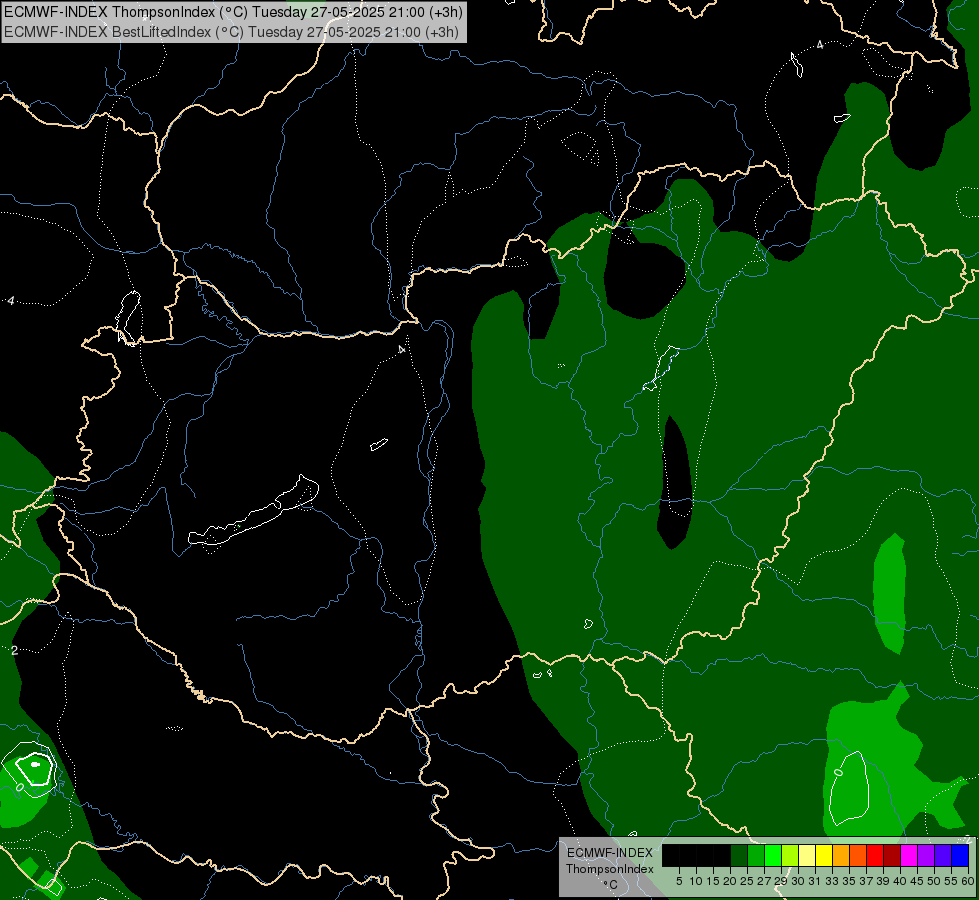Click the orange-red 35–37 legend swatch

tap(858, 855)
